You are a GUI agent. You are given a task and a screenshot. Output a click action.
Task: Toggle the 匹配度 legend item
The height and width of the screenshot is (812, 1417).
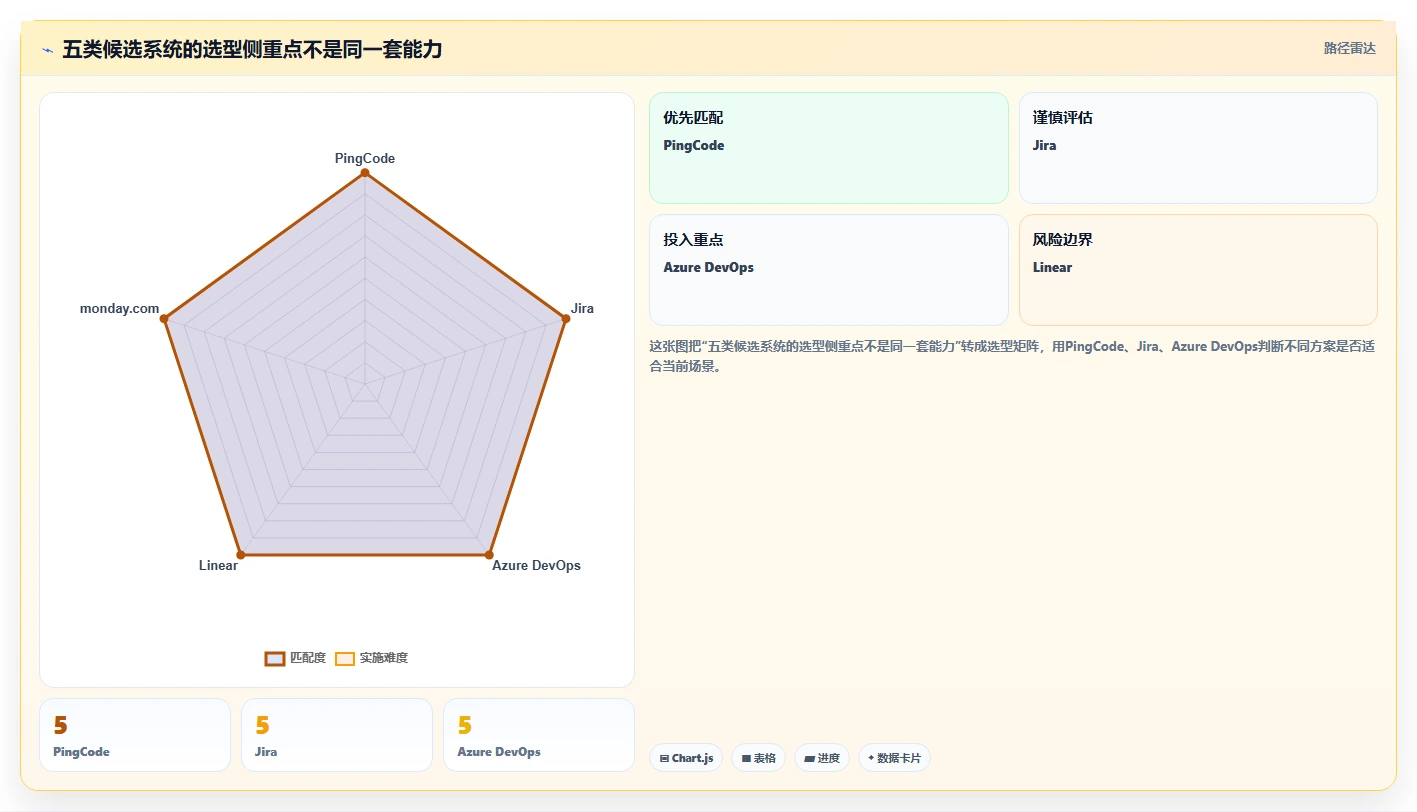click(296, 658)
